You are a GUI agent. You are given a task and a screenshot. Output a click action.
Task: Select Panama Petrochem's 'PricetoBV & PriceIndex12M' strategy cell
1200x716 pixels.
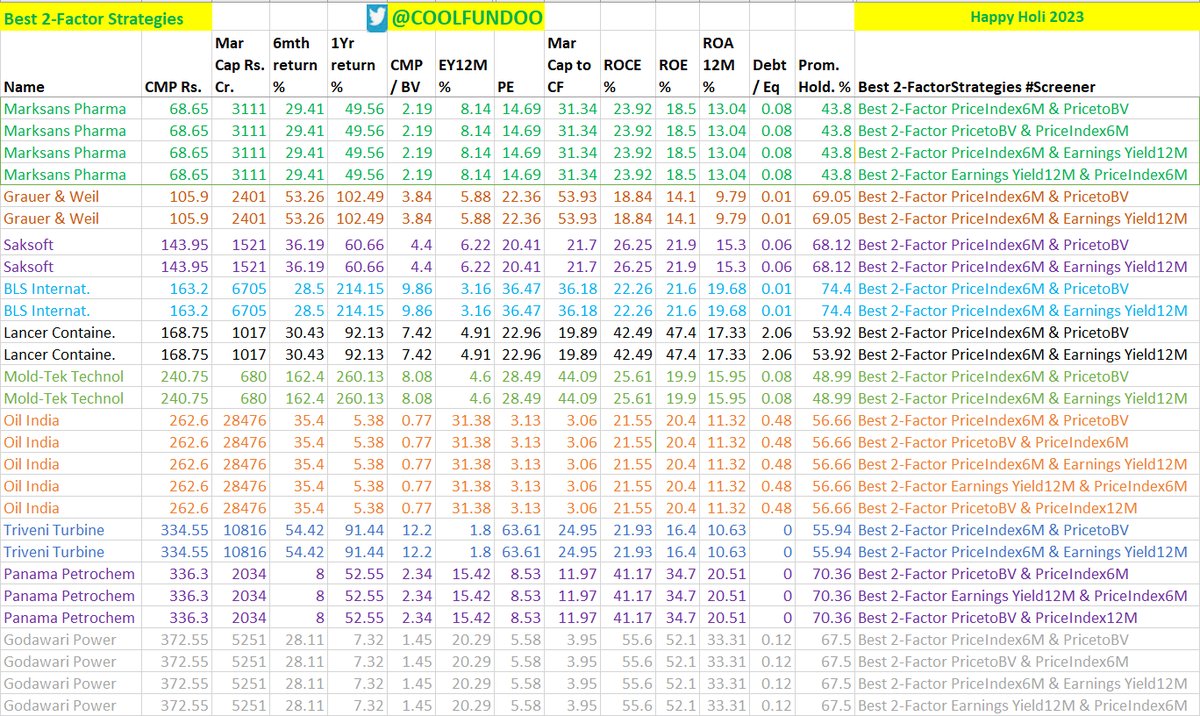coord(1026,618)
